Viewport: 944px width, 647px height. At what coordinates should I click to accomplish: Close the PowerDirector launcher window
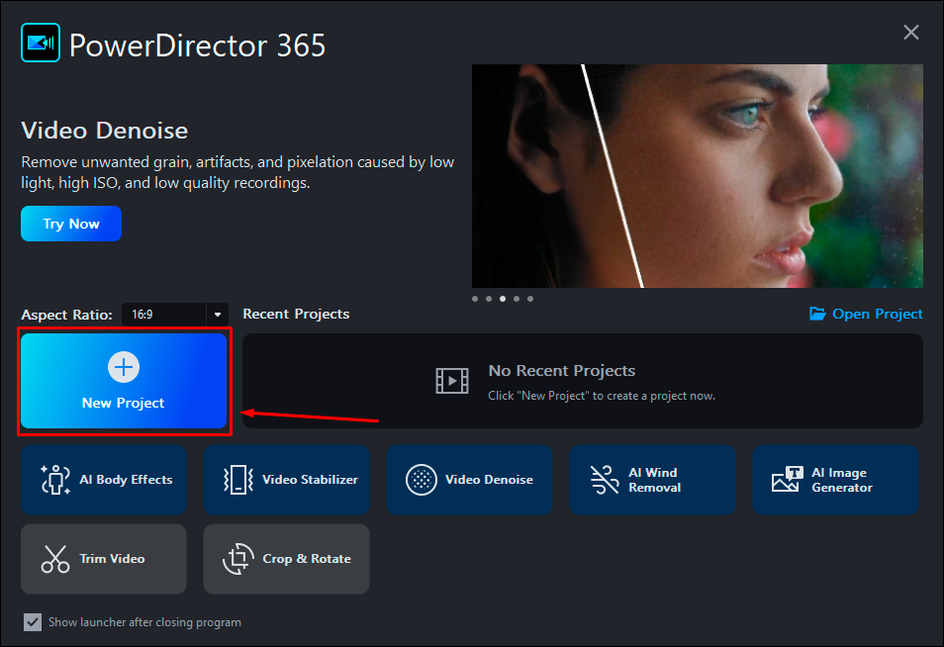pos(911,33)
